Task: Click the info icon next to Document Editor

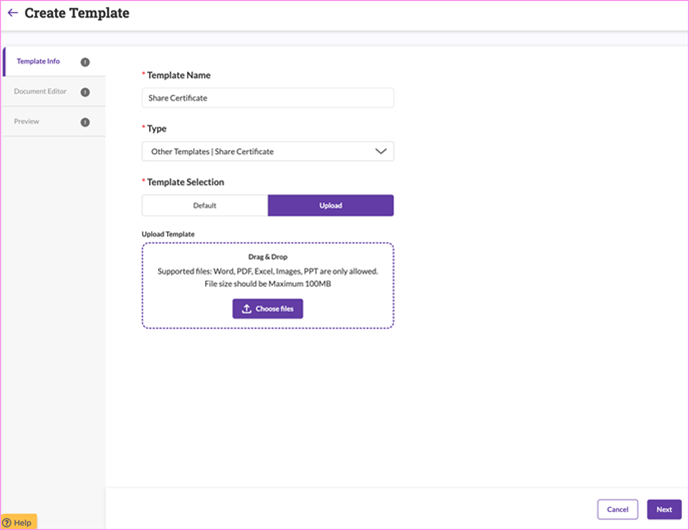Action: (85, 92)
